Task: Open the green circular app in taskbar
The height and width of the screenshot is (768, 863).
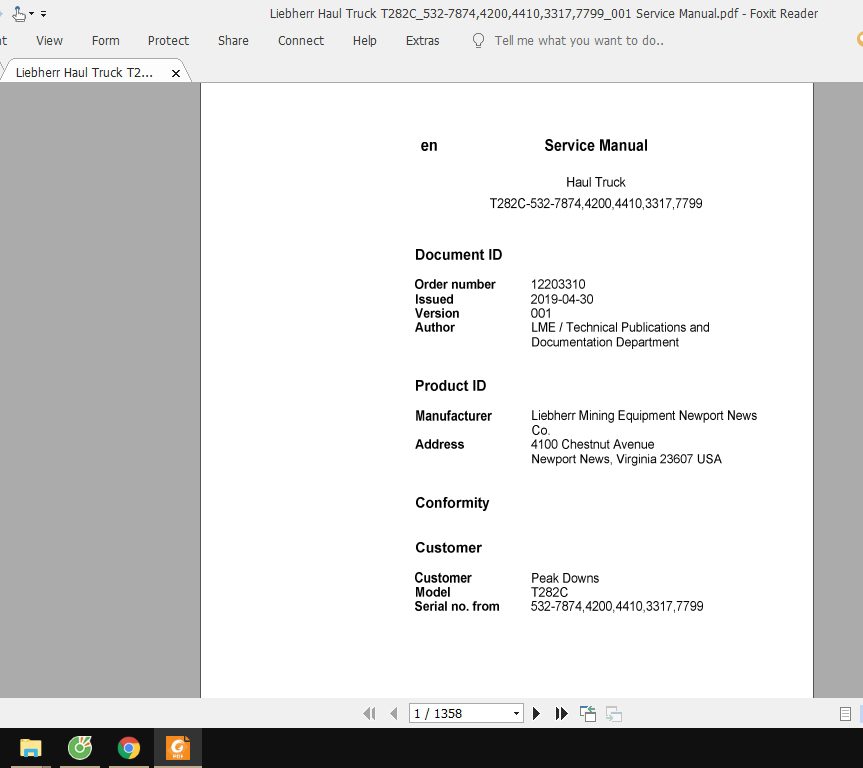Action: pyautogui.click(x=80, y=748)
